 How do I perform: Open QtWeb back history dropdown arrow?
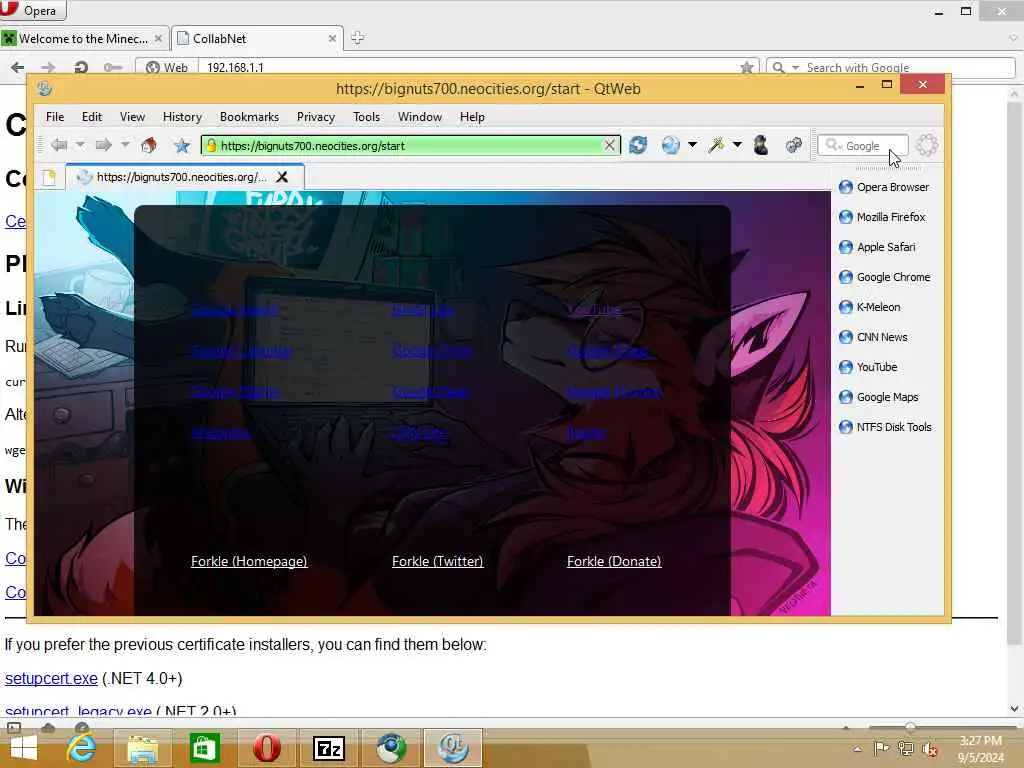click(80, 144)
